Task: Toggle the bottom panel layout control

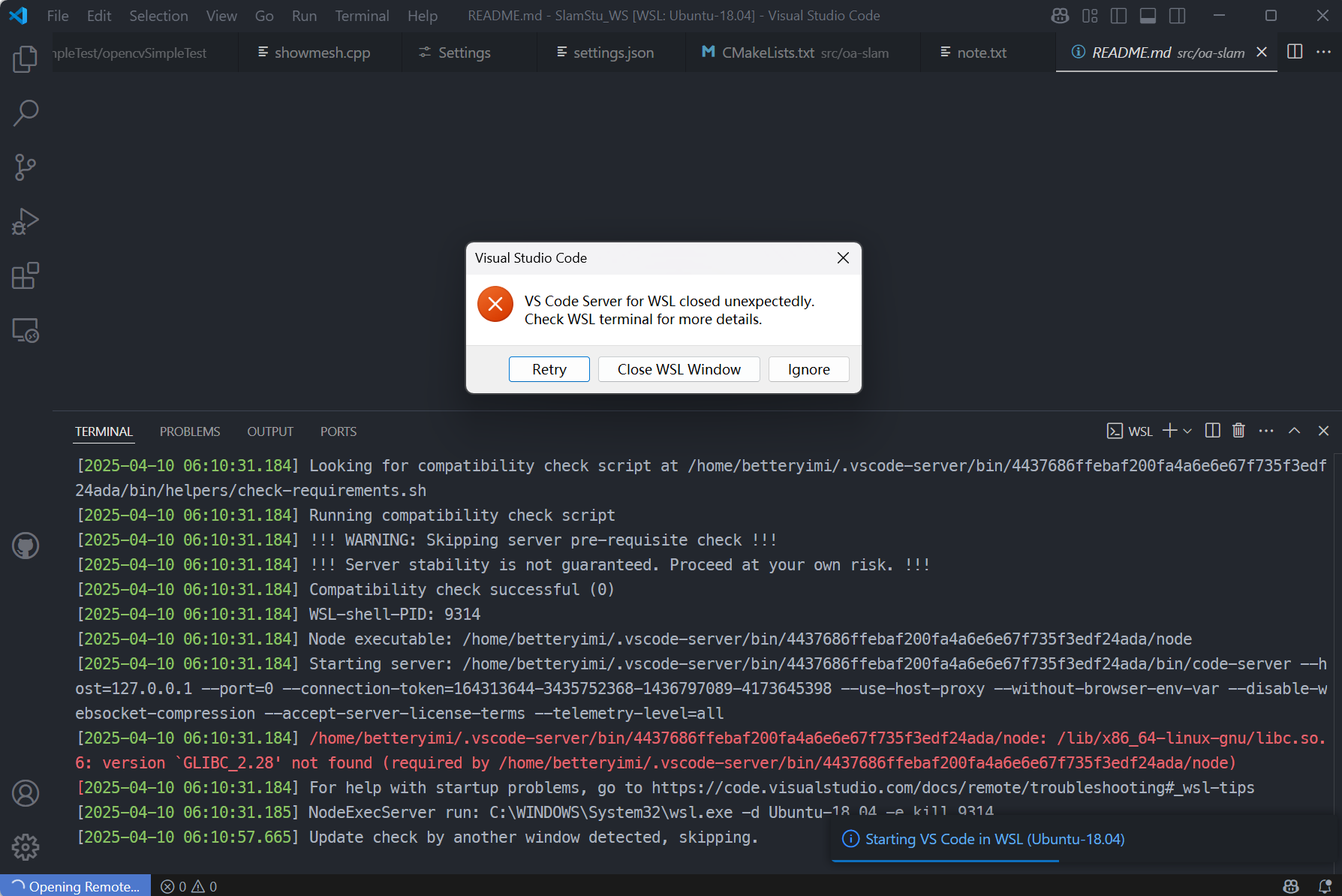Action: click(1148, 15)
